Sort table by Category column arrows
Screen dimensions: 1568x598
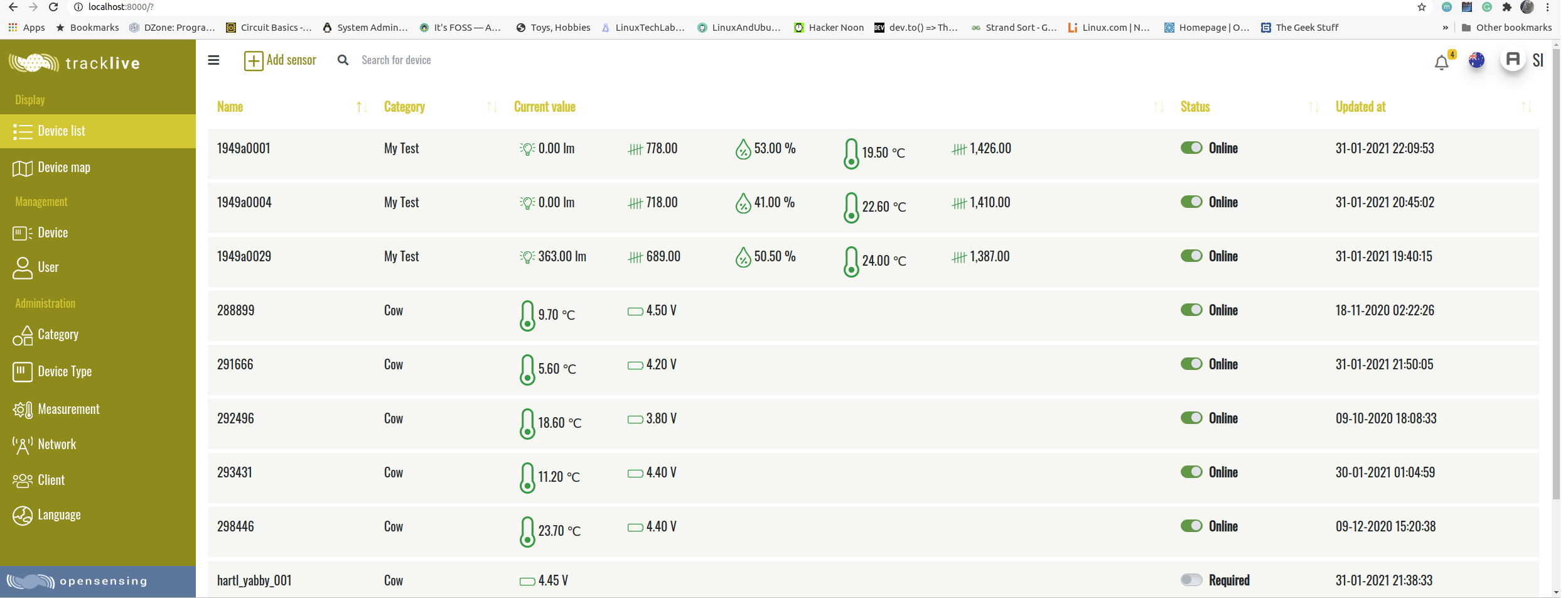point(492,107)
